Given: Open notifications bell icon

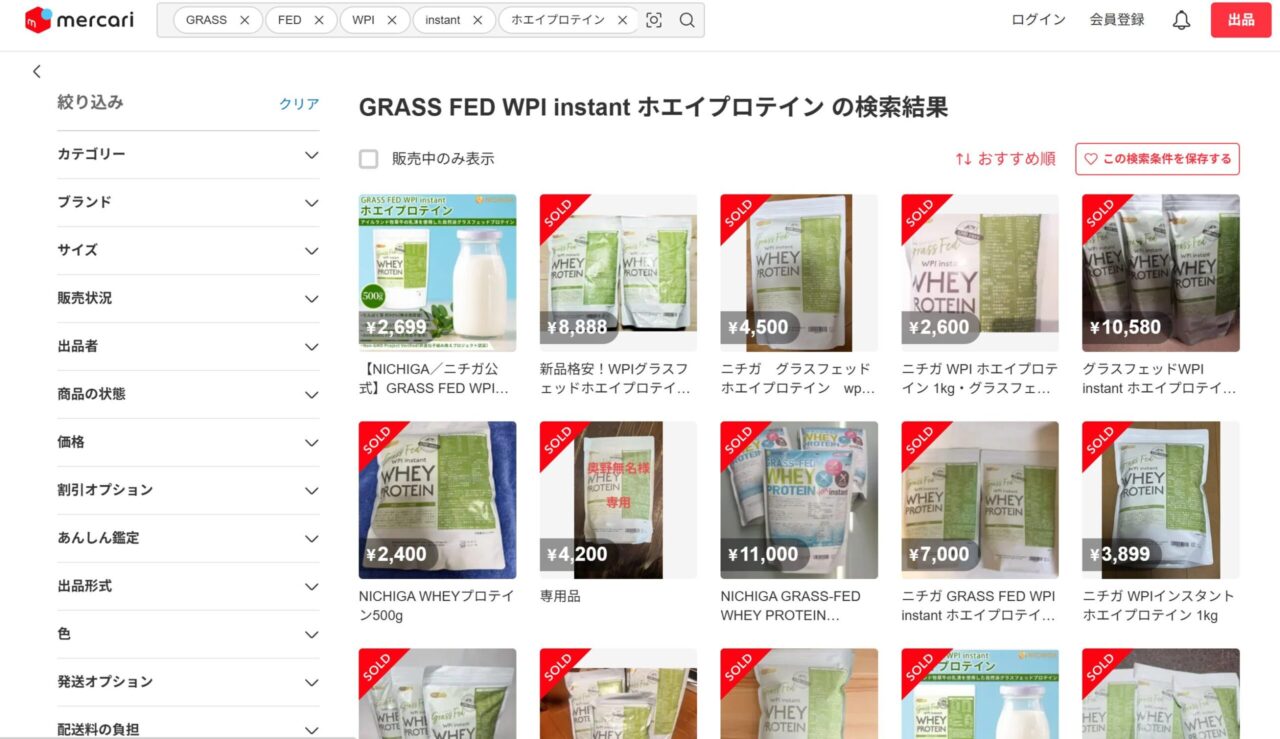Looking at the screenshot, I should pos(1181,20).
